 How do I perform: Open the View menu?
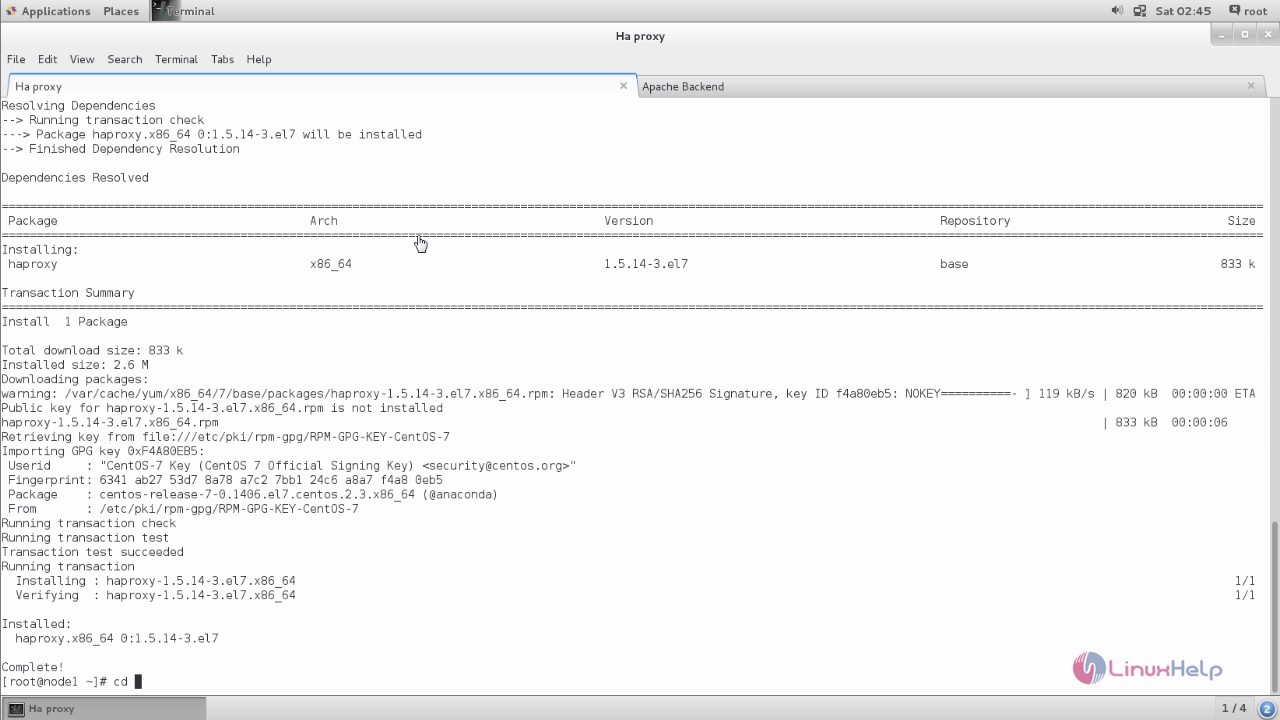pos(82,59)
